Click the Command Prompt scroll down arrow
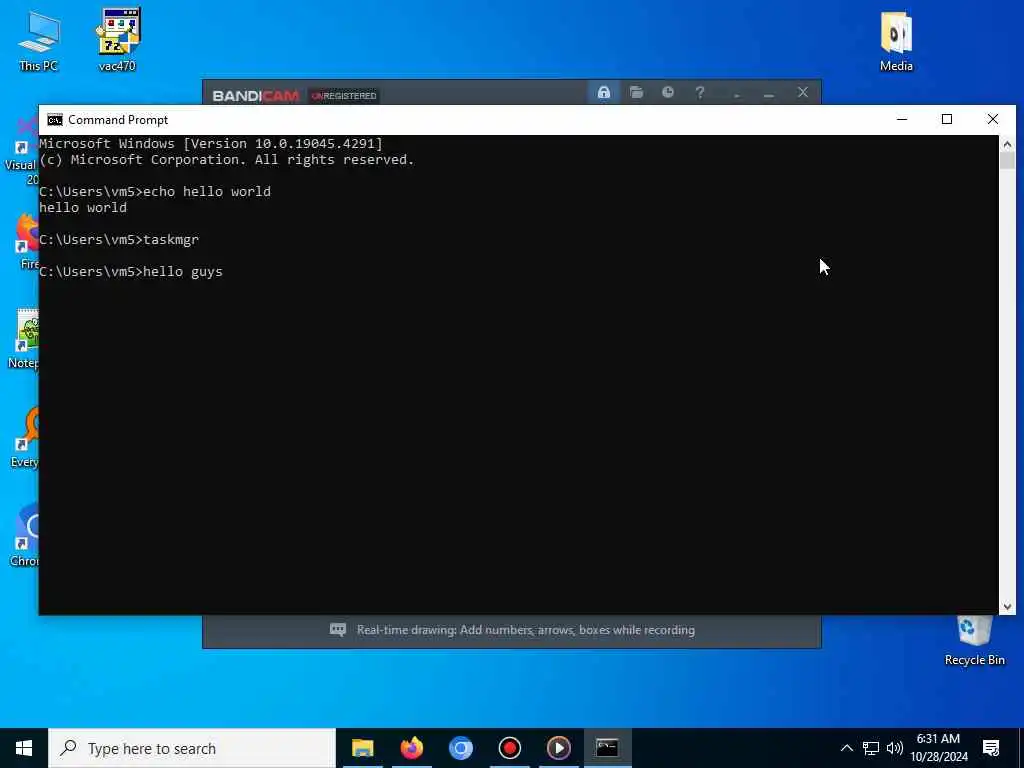The height and width of the screenshot is (768, 1024). [1007, 607]
